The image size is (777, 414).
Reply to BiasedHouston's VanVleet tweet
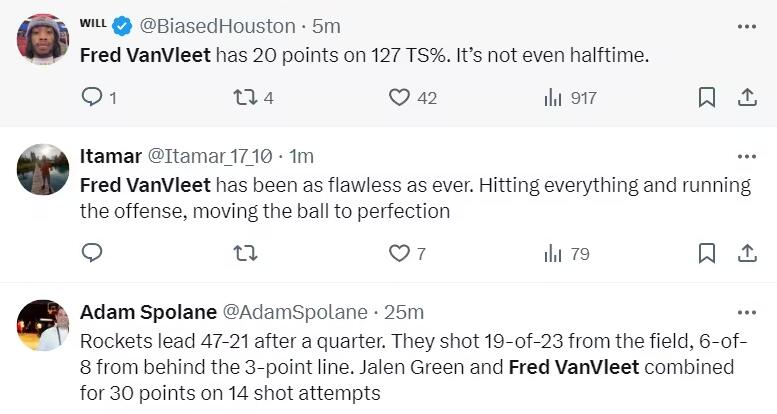point(91,97)
